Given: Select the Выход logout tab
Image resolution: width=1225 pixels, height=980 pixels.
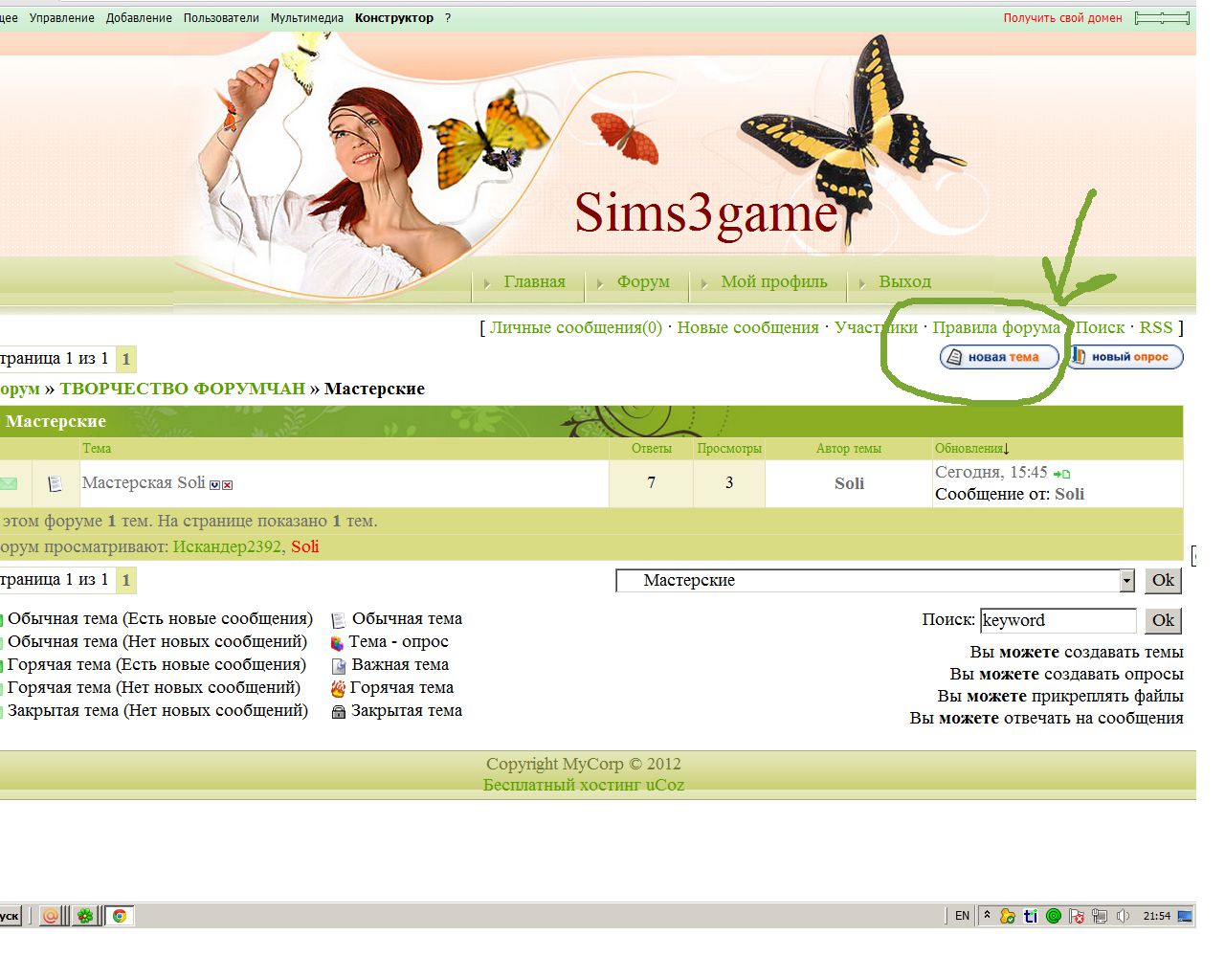Looking at the screenshot, I should pos(904,281).
